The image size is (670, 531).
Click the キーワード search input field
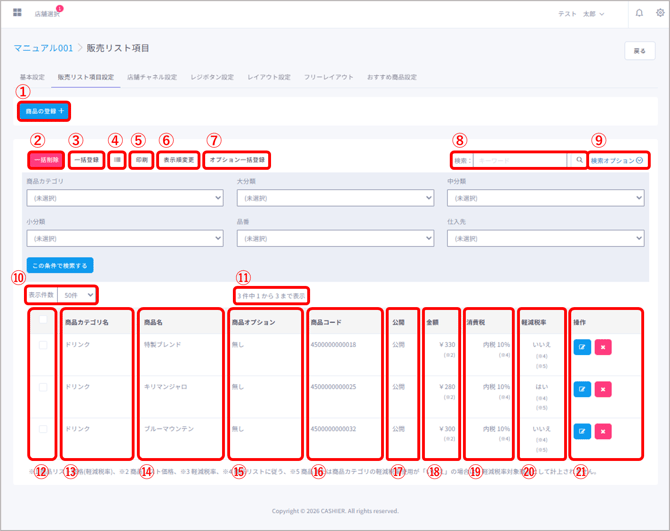click(520, 160)
